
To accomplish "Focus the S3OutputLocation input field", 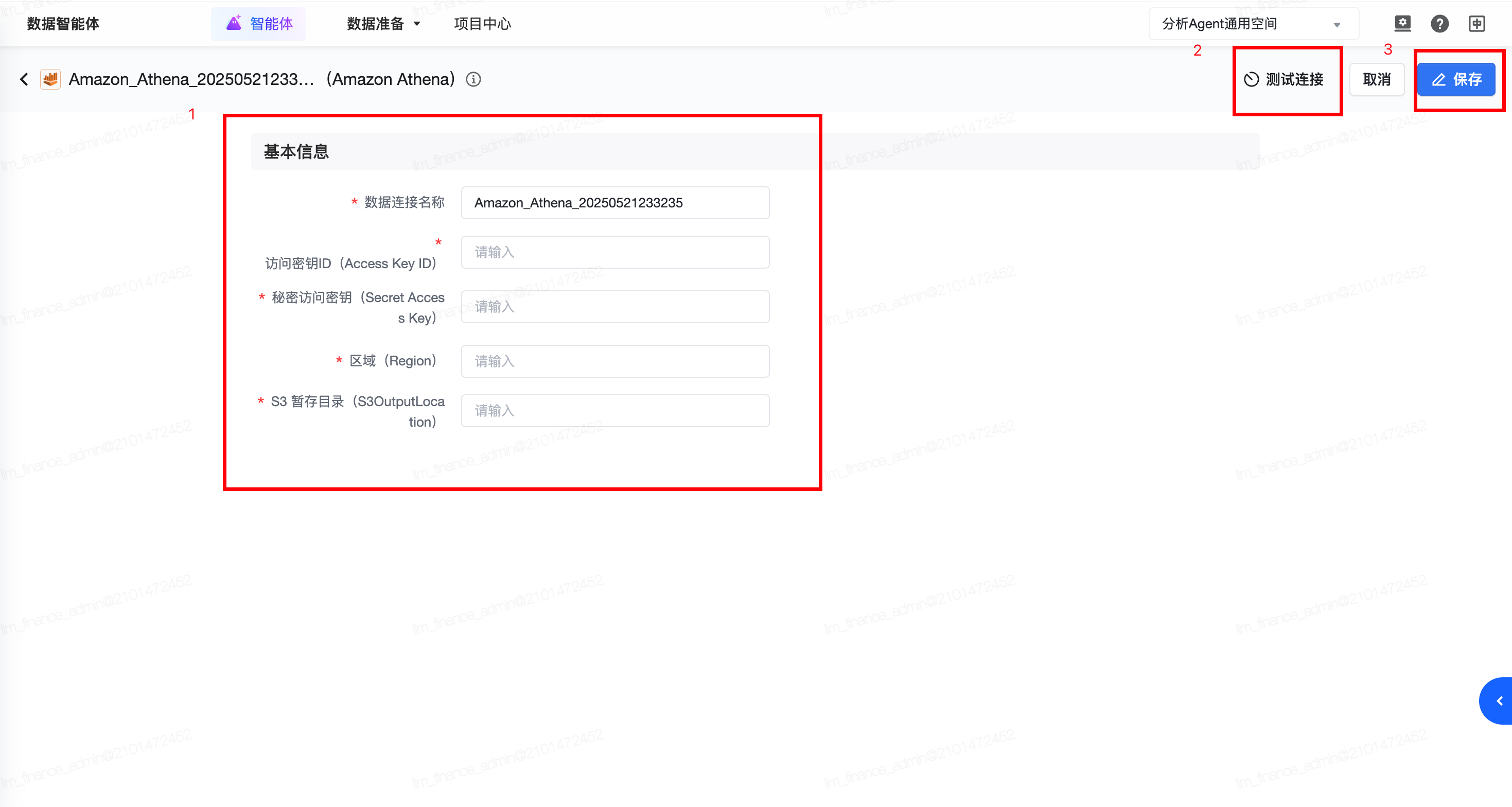I will click(615, 411).
